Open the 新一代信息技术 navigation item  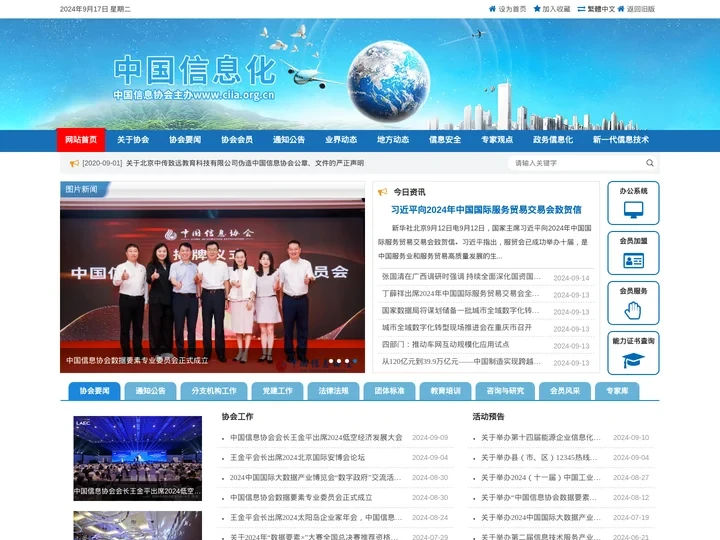tap(621, 140)
